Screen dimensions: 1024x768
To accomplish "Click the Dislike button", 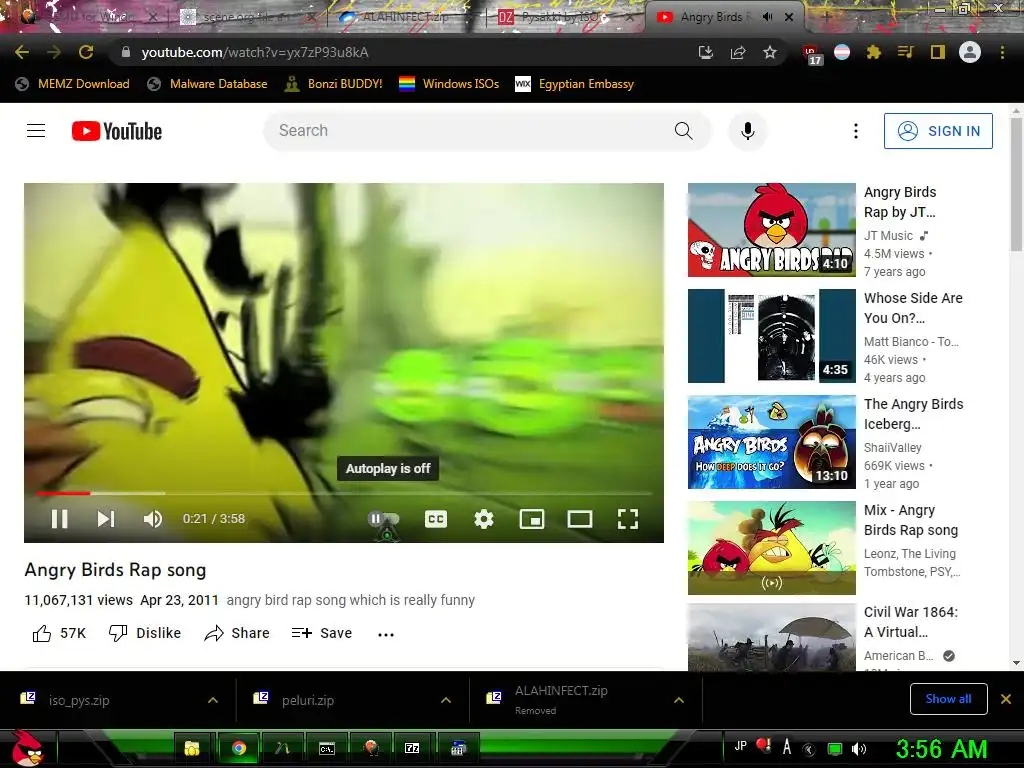I will point(145,633).
